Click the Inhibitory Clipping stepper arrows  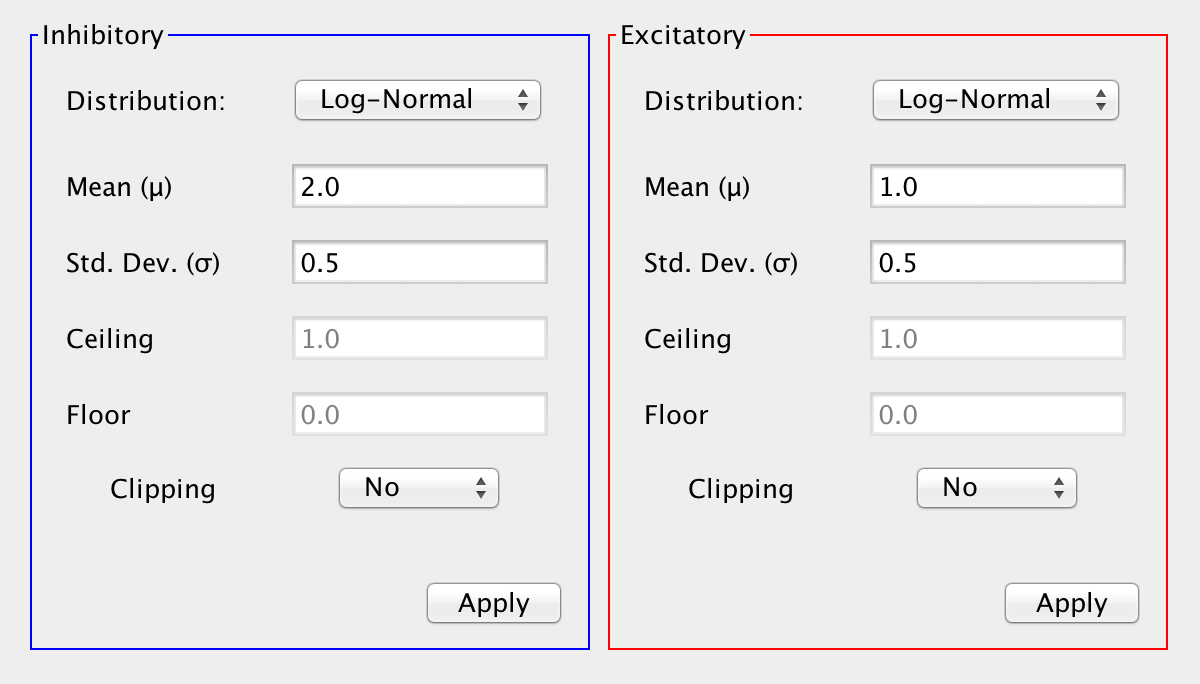[x=481, y=488]
